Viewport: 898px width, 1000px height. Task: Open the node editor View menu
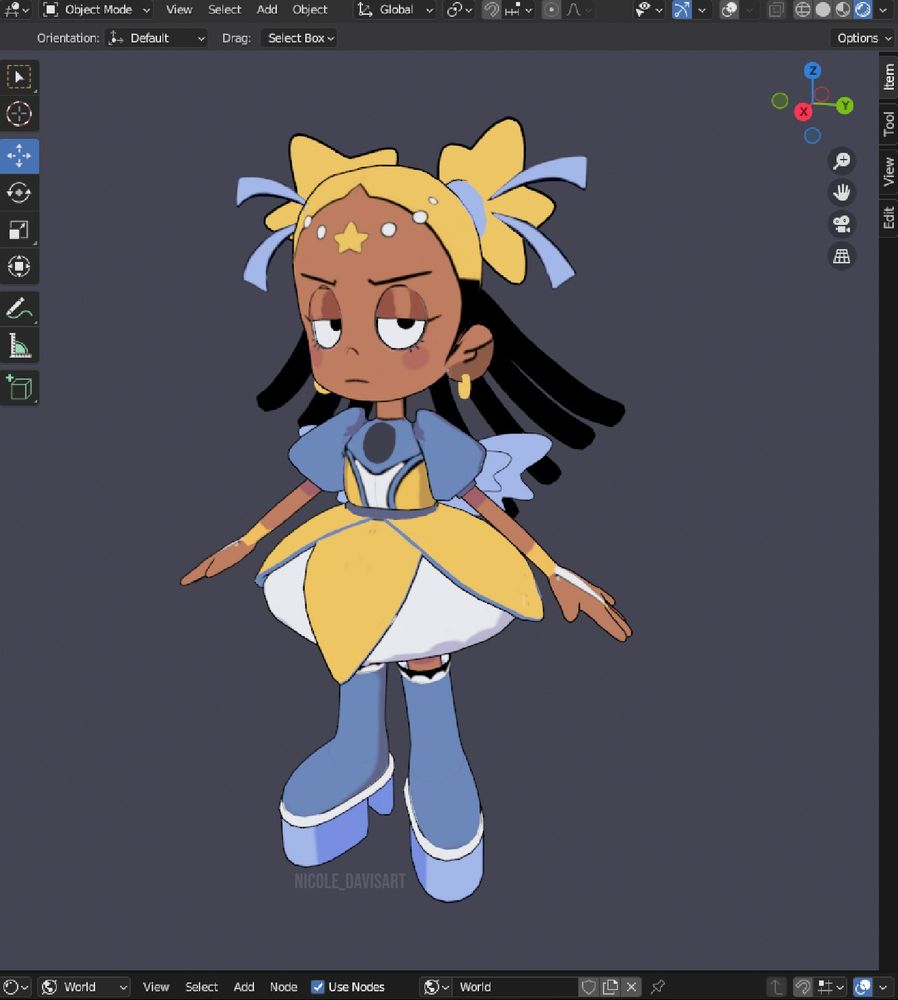pos(156,987)
